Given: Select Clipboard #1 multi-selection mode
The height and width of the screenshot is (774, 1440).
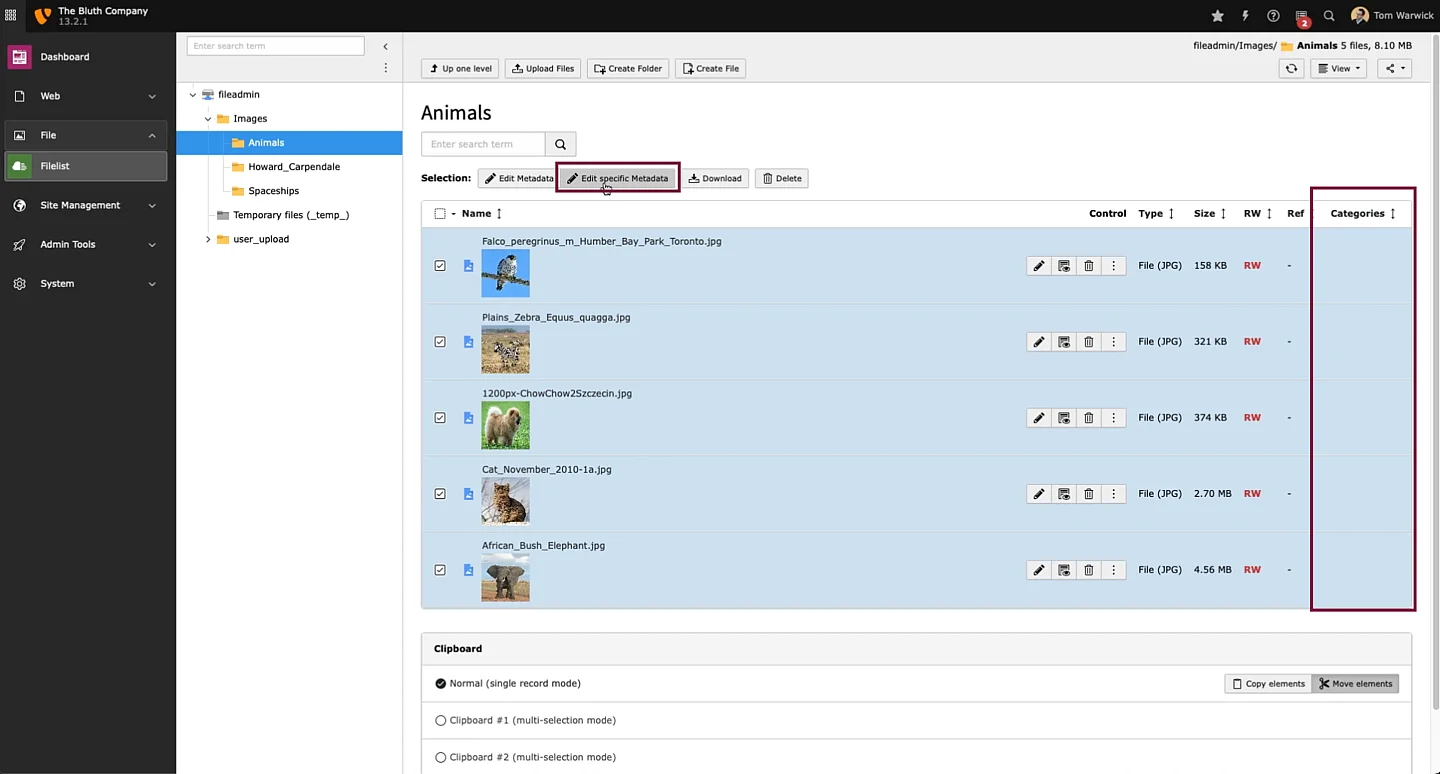Looking at the screenshot, I should click(441, 720).
